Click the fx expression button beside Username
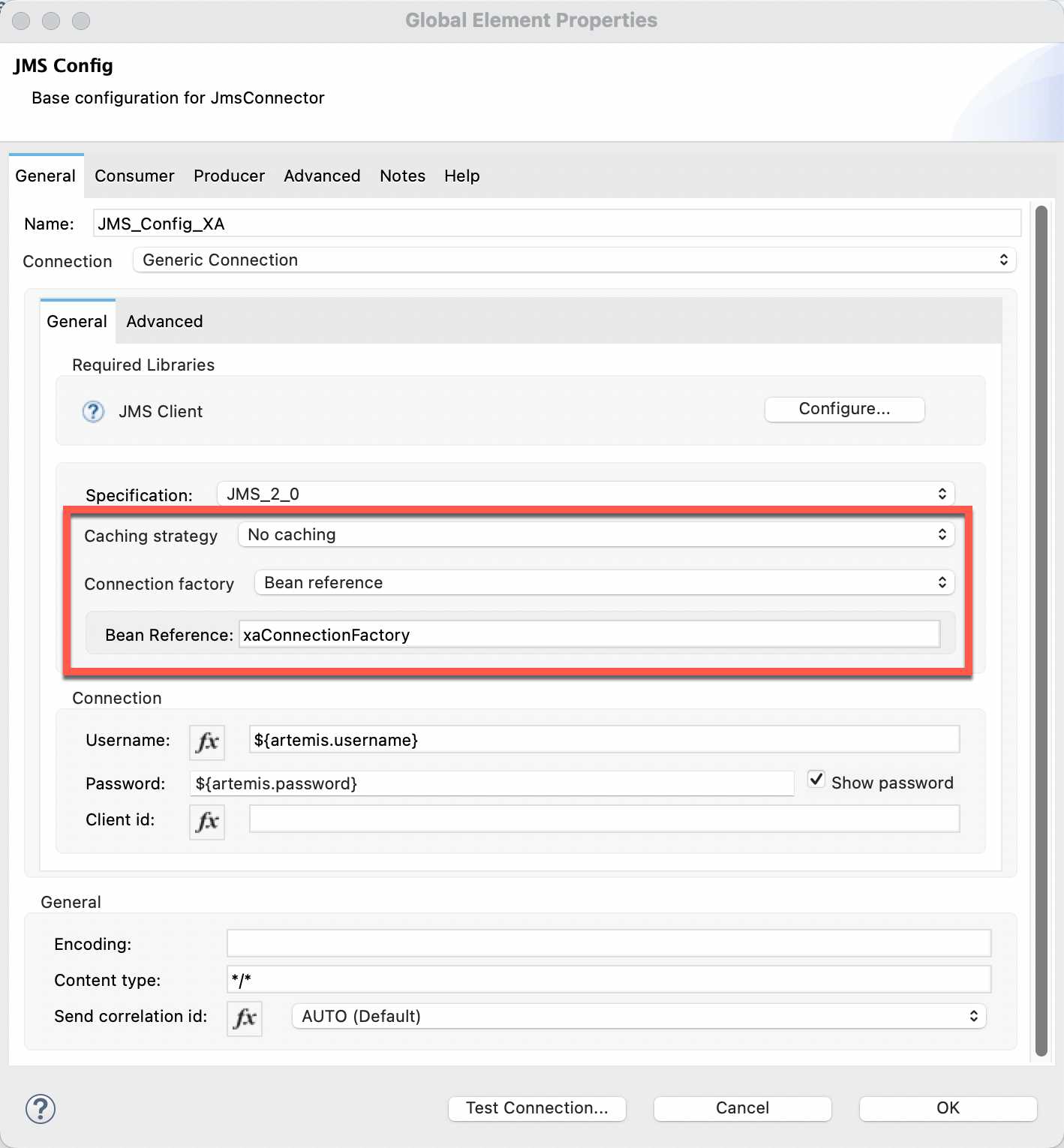Viewport: 1064px width, 1148px height. click(207, 742)
